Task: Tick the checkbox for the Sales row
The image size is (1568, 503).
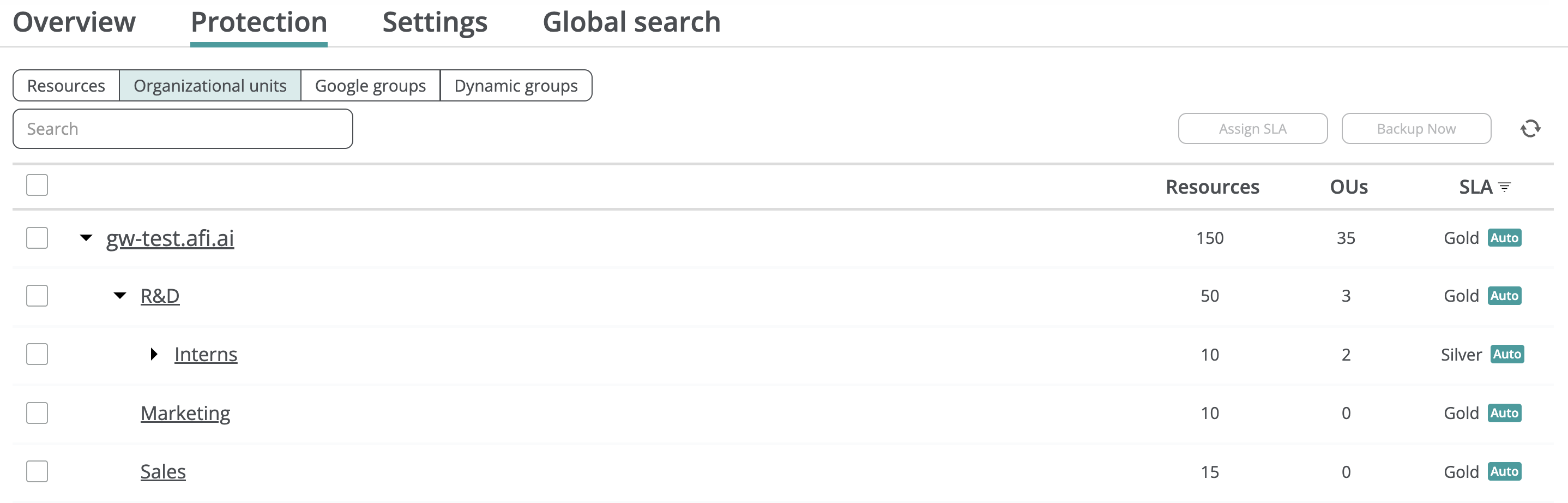Action: tap(37, 471)
